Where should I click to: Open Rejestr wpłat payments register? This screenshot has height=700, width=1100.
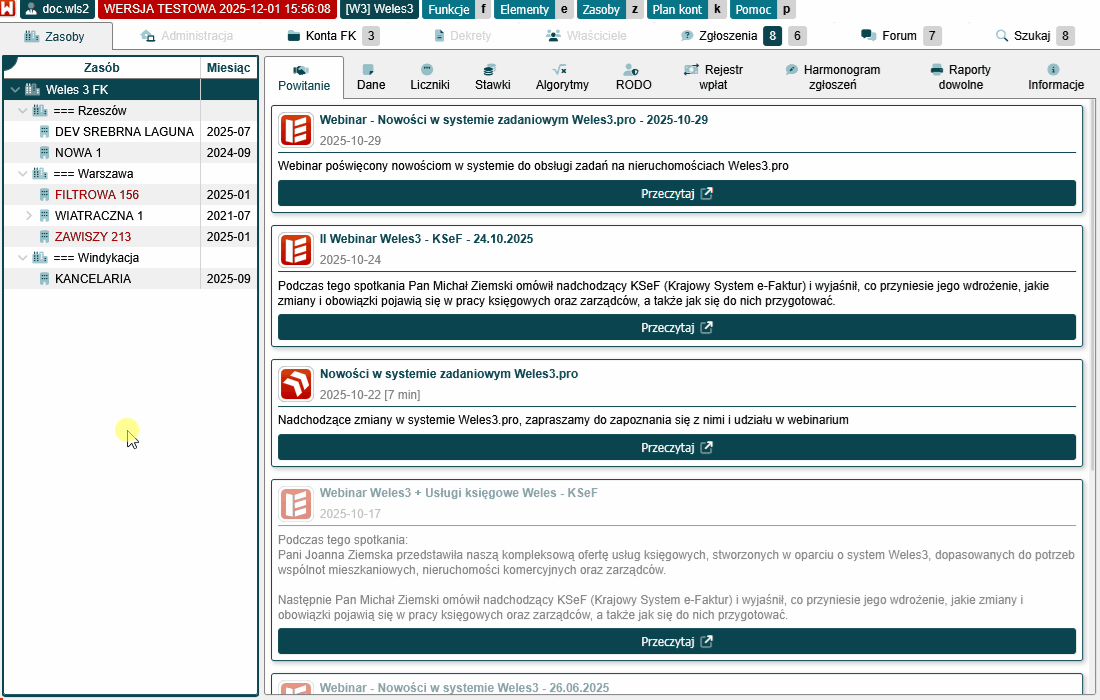715,77
